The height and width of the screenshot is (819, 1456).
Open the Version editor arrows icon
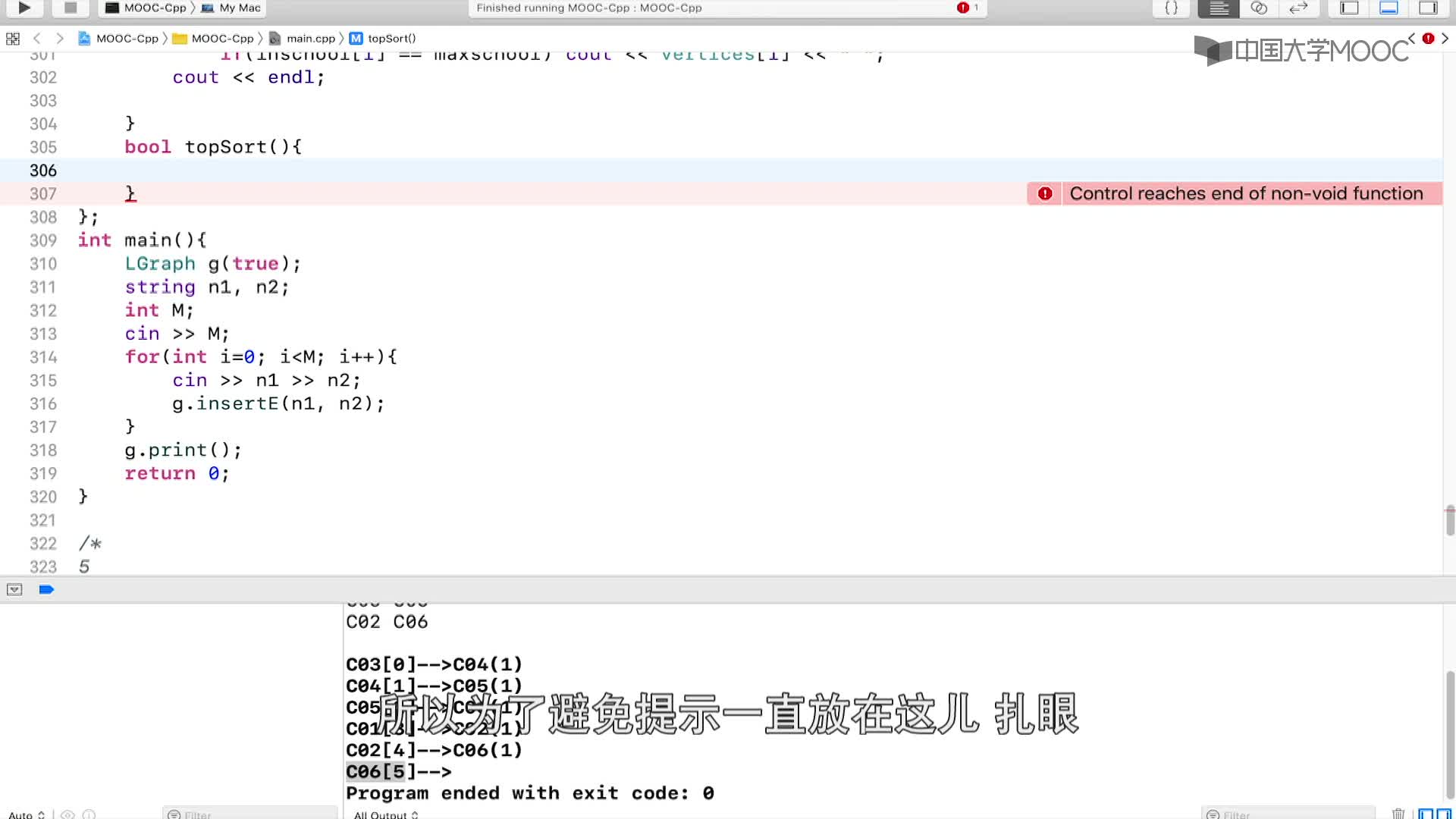pos(1298,8)
